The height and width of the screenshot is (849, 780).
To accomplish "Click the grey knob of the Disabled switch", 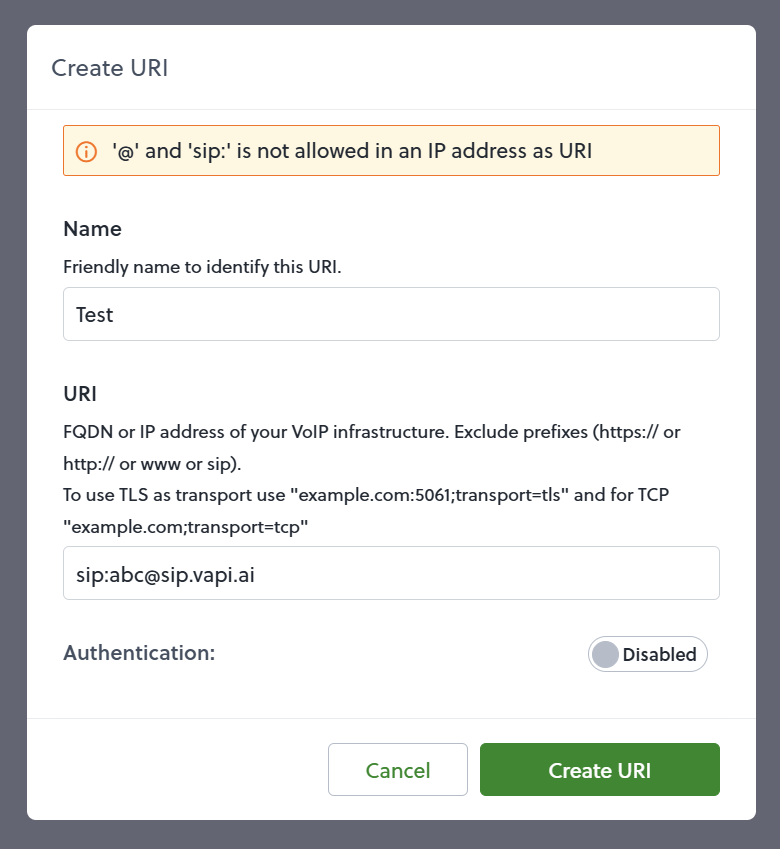I will [x=605, y=654].
